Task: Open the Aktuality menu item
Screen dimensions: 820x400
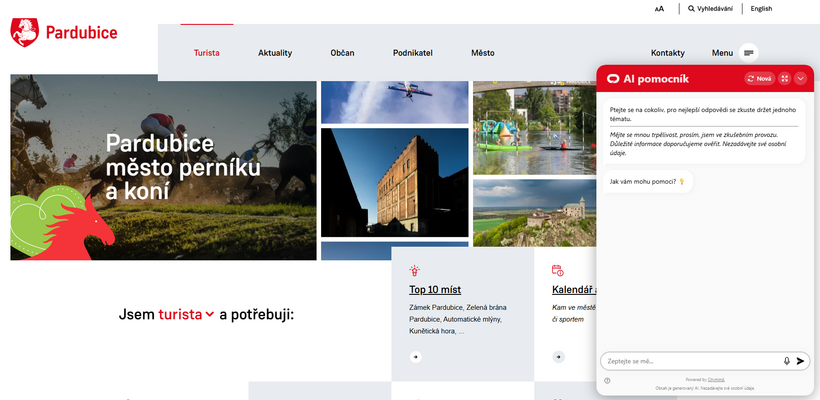Action: [275, 53]
